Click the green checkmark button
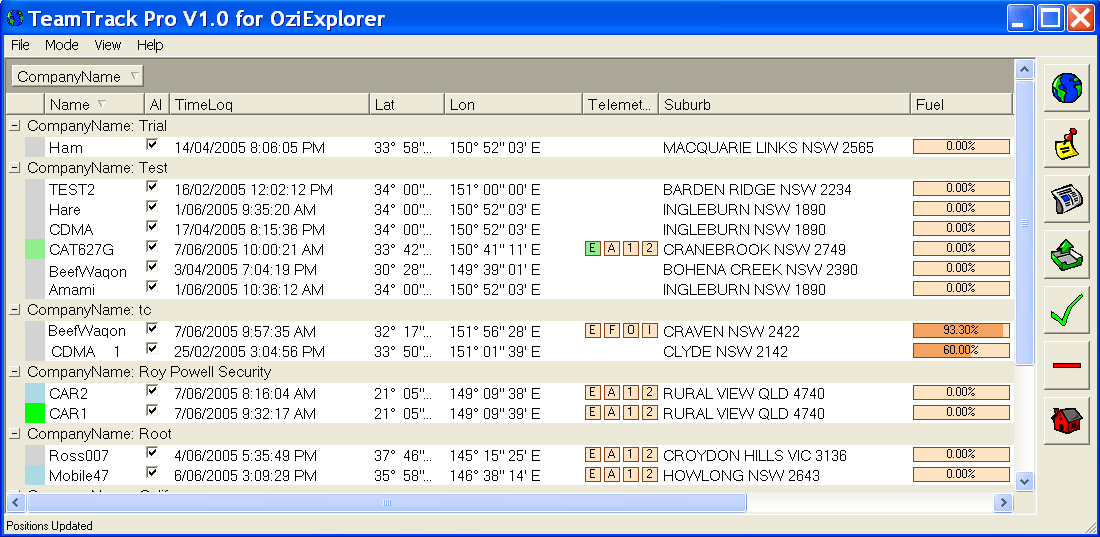This screenshot has width=1100, height=537. click(1066, 310)
